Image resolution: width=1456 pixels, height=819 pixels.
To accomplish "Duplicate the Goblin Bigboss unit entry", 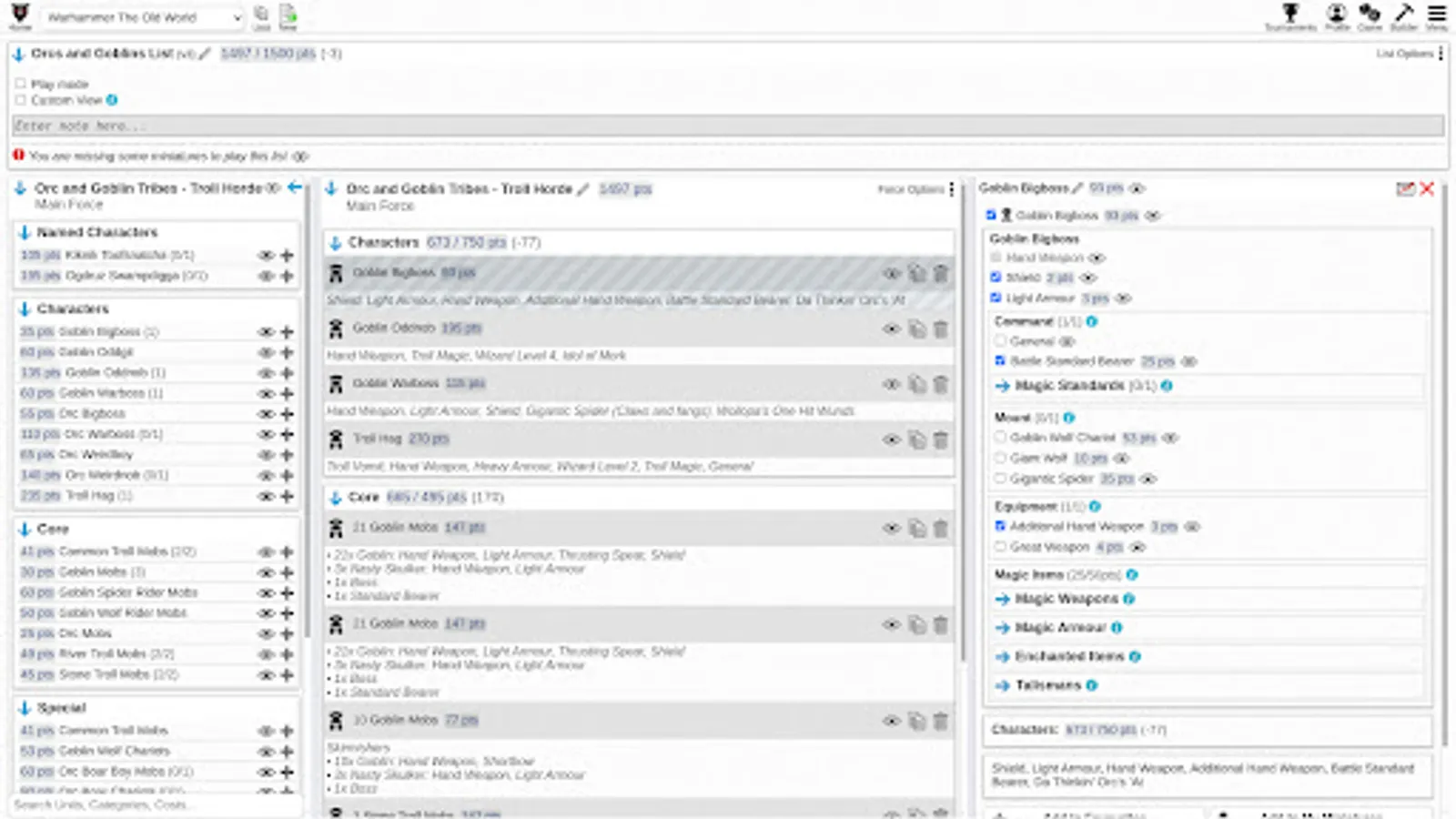I will pos(915,273).
